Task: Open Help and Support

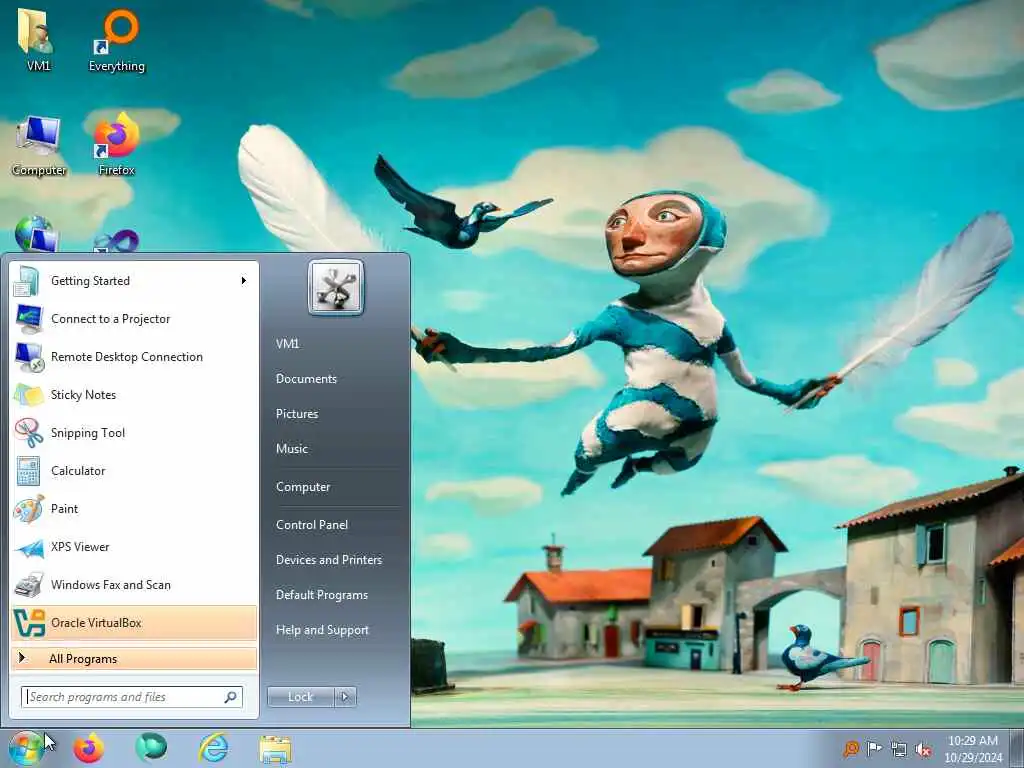Action: [x=322, y=630]
